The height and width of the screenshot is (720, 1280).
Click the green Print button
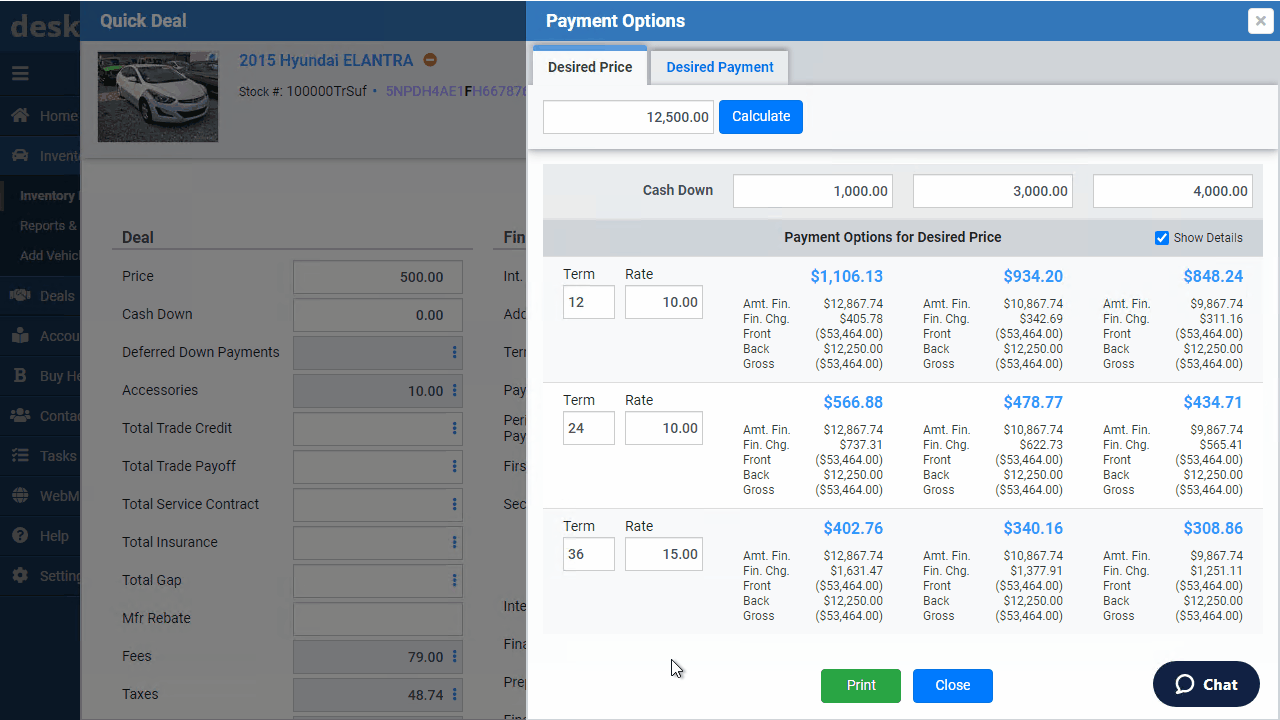click(861, 685)
